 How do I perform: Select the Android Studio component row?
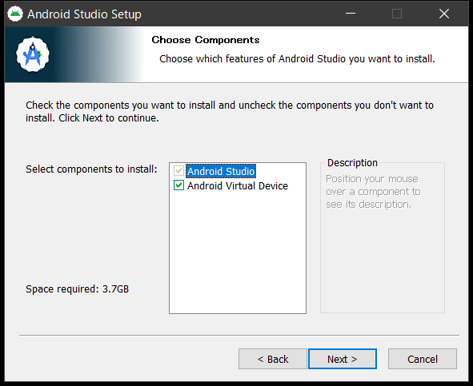[x=221, y=171]
